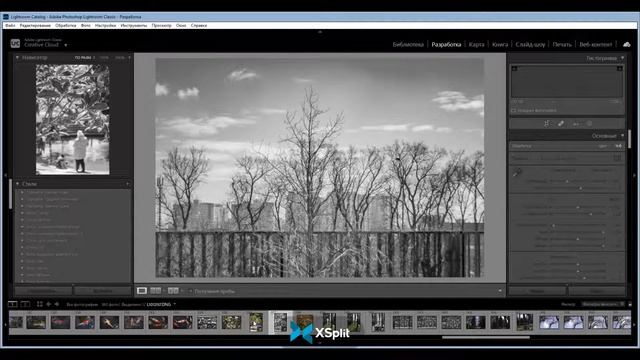Open the filmstrip filter preset dropdown
This screenshot has width=640, height=360.
(603, 304)
